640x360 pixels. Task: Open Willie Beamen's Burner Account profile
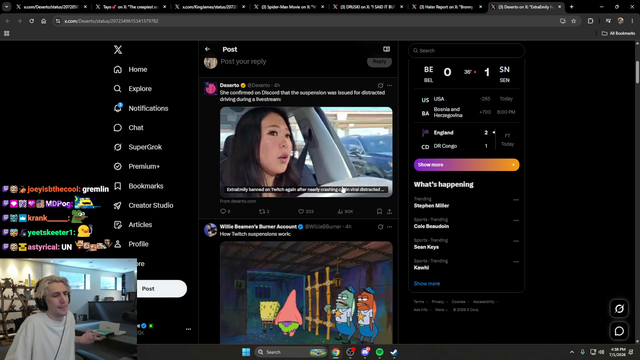click(x=258, y=227)
